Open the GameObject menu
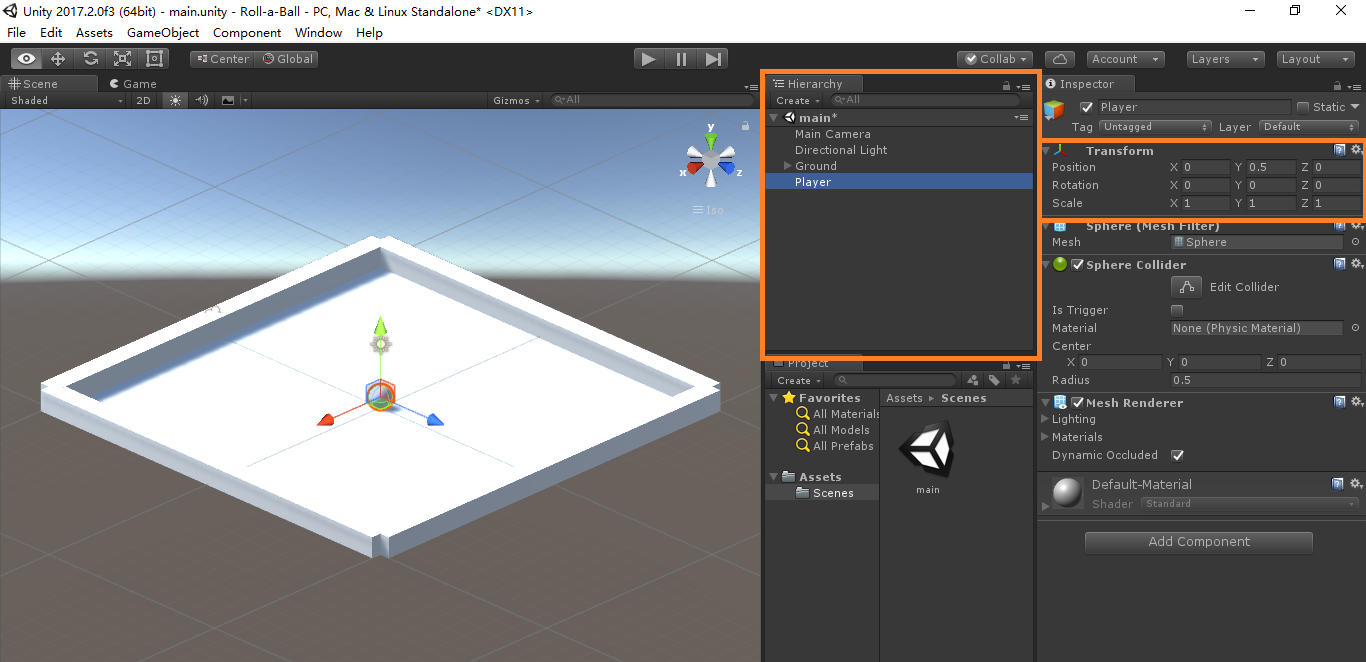This screenshot has height=662, width=1366. point(163,33)
